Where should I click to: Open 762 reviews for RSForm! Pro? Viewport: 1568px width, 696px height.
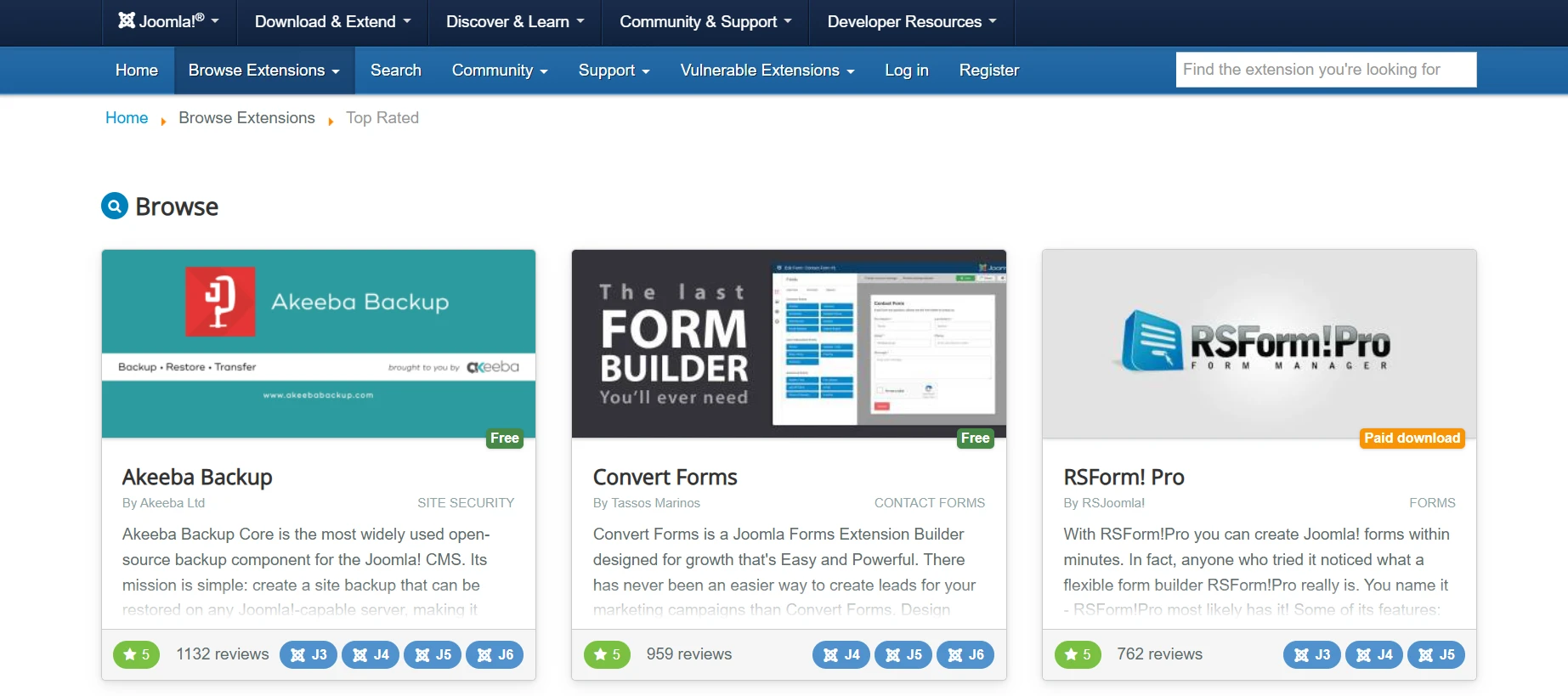pyautogui.click(x=1160, y=654)
